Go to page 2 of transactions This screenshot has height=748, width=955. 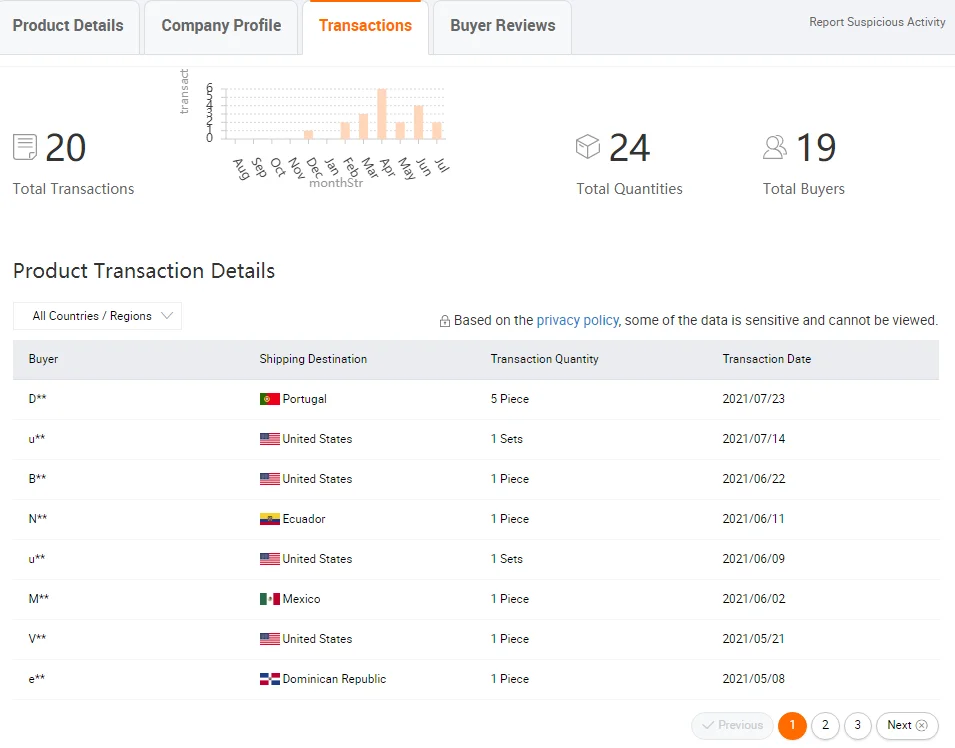(825, 725)
